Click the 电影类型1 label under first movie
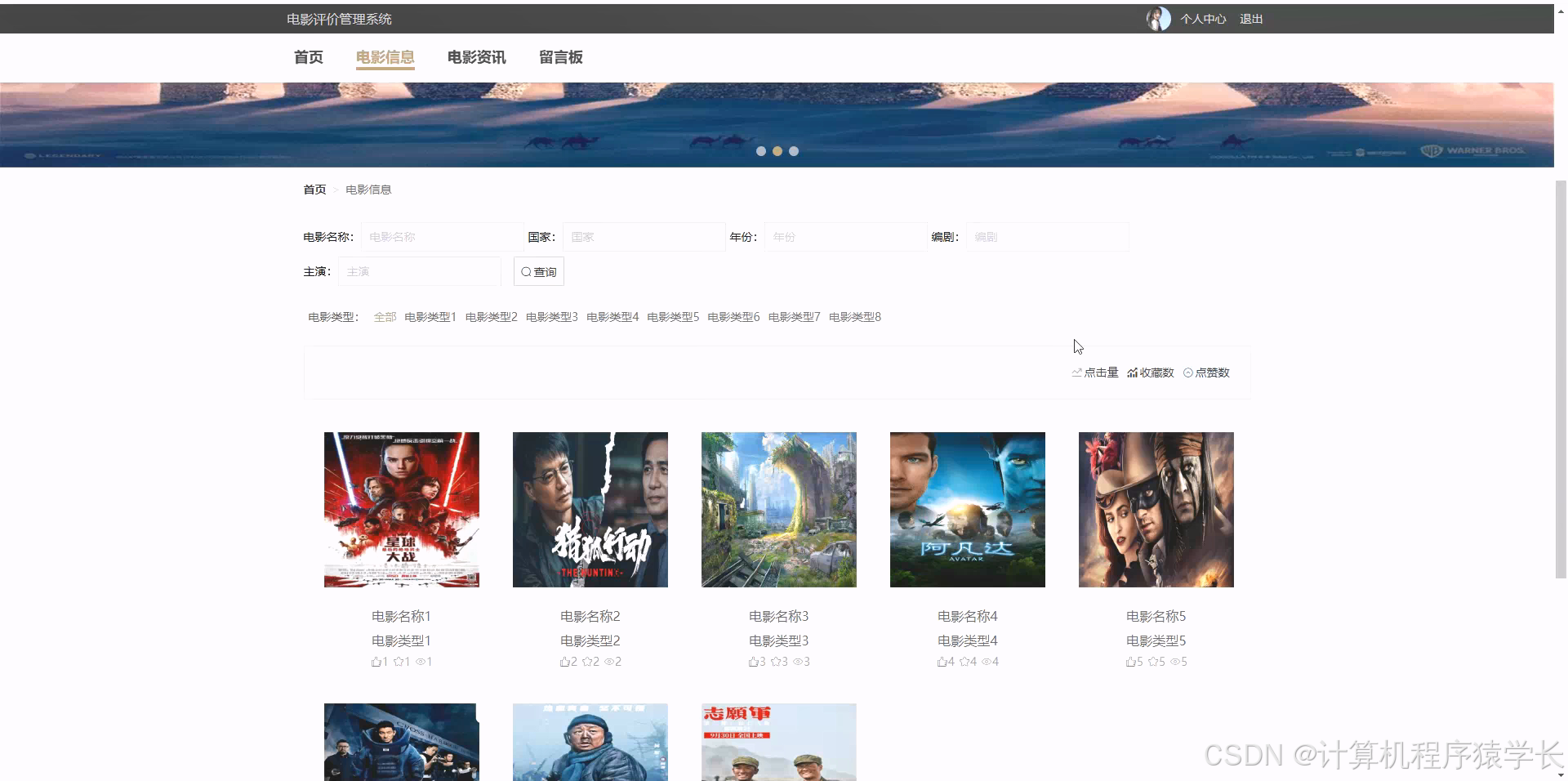 click(x=401, y=640)
